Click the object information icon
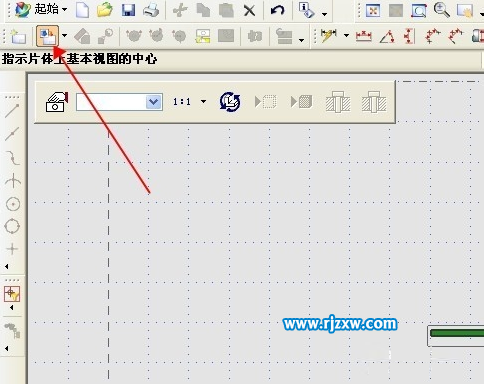The width and height of the screenshot is (484, 384). 306,10
